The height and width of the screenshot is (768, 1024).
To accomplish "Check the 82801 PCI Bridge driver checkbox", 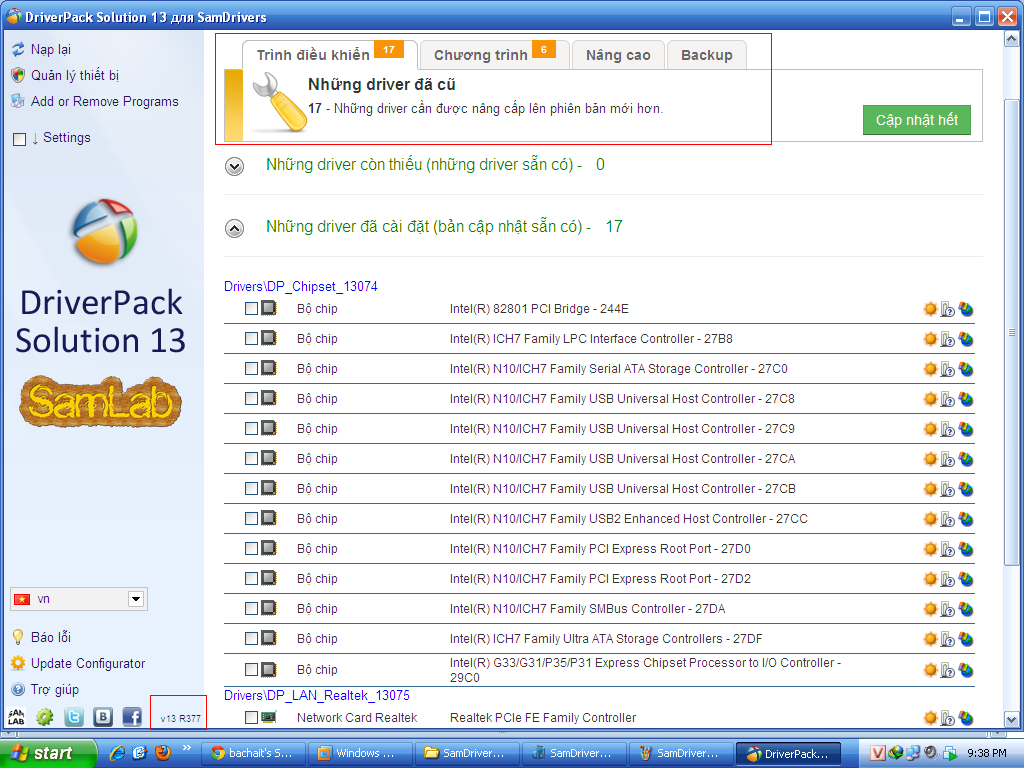I will (251, 308).
